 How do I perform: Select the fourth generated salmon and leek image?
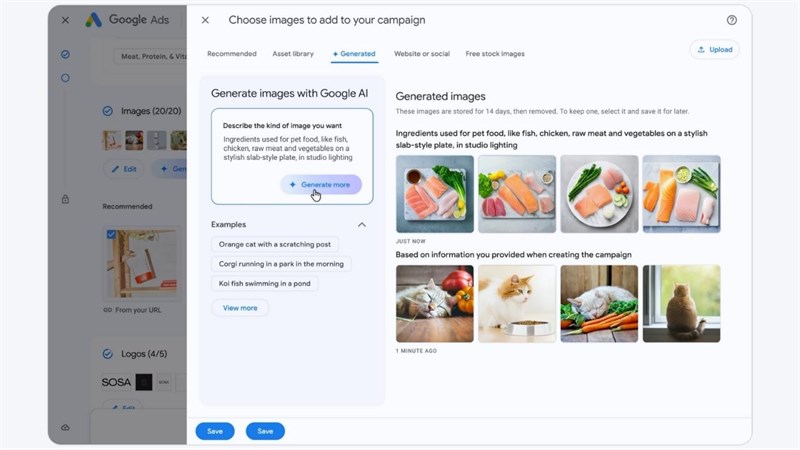(x=681, y=194)
